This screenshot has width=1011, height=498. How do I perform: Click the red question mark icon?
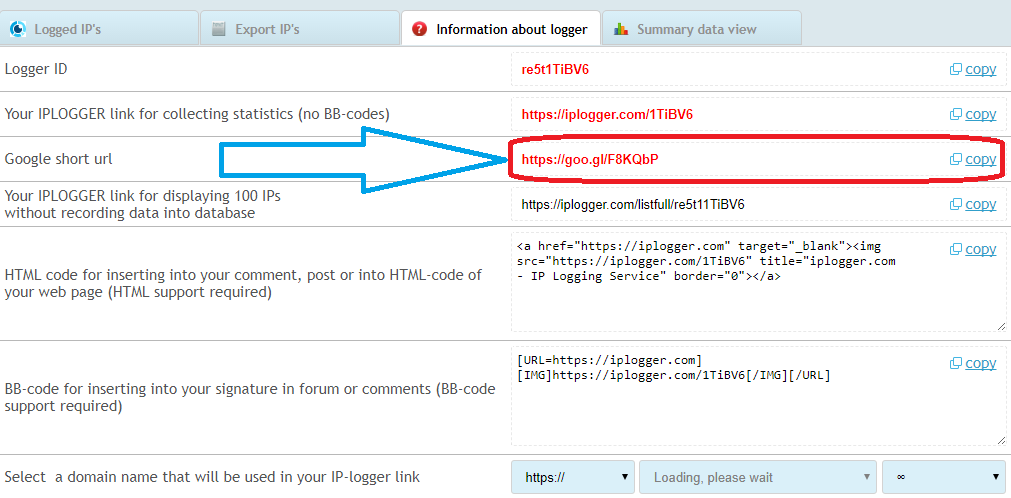pos(419,29)
